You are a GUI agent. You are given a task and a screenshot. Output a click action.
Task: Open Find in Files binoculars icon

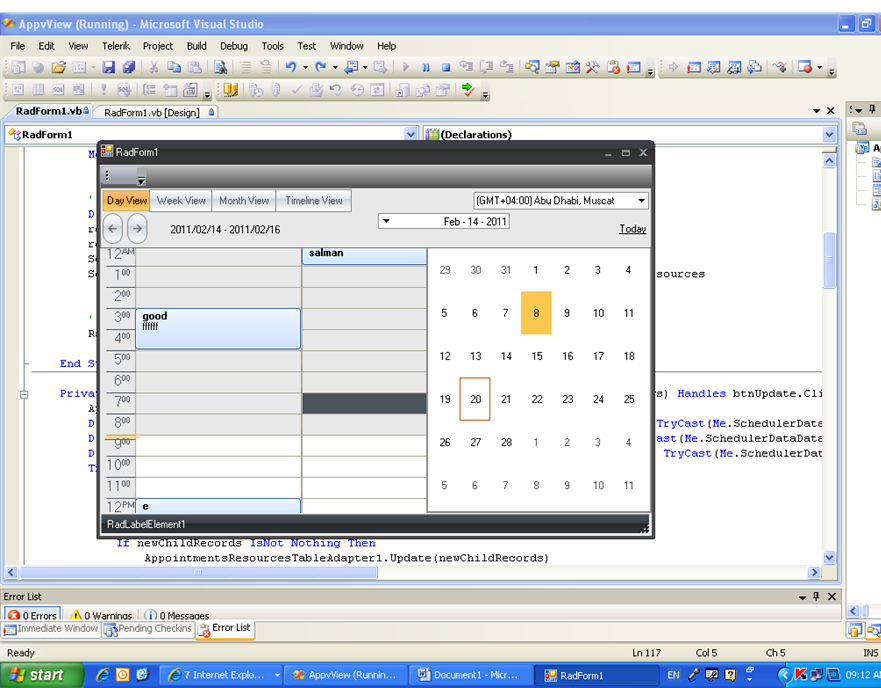click(x=220, y=67)
